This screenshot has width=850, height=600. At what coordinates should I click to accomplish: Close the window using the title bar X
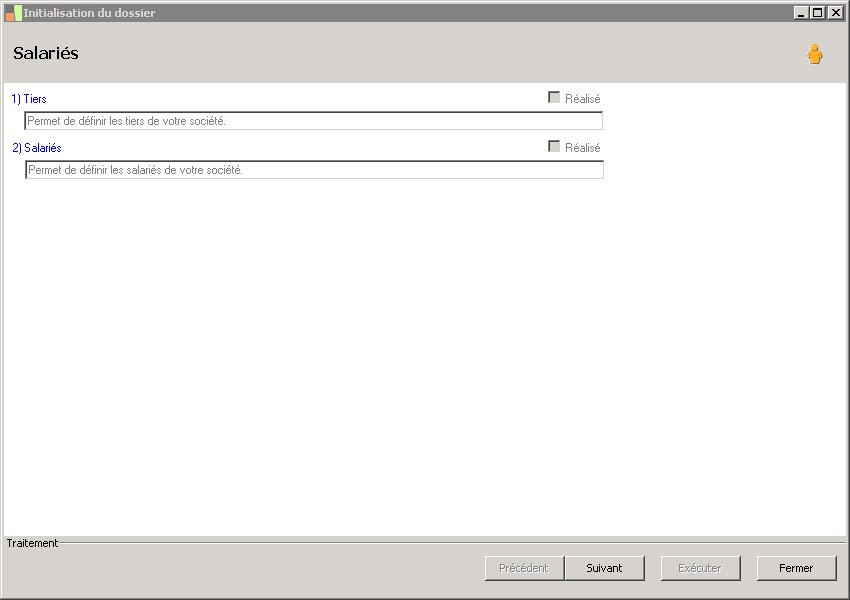pyautogui.click(x=835, y=12)
